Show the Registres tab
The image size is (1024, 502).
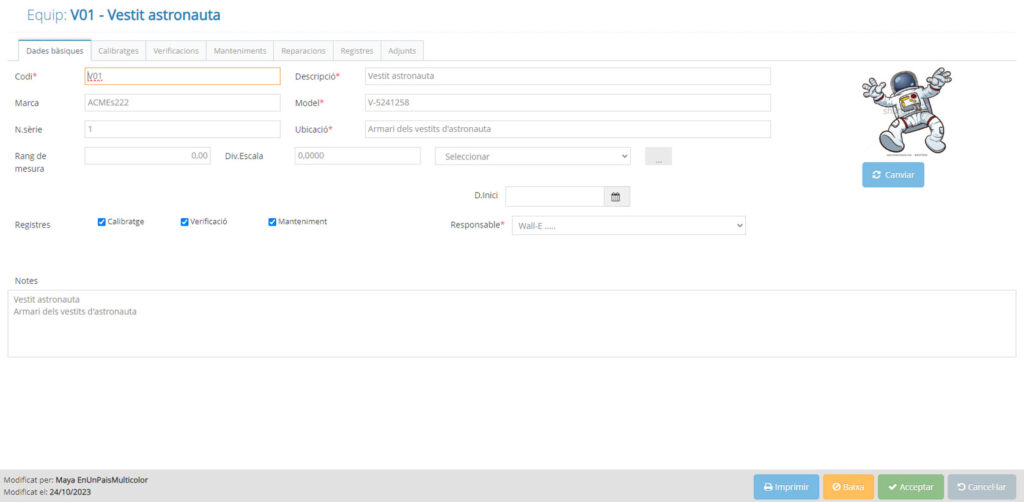pos(357,51)
